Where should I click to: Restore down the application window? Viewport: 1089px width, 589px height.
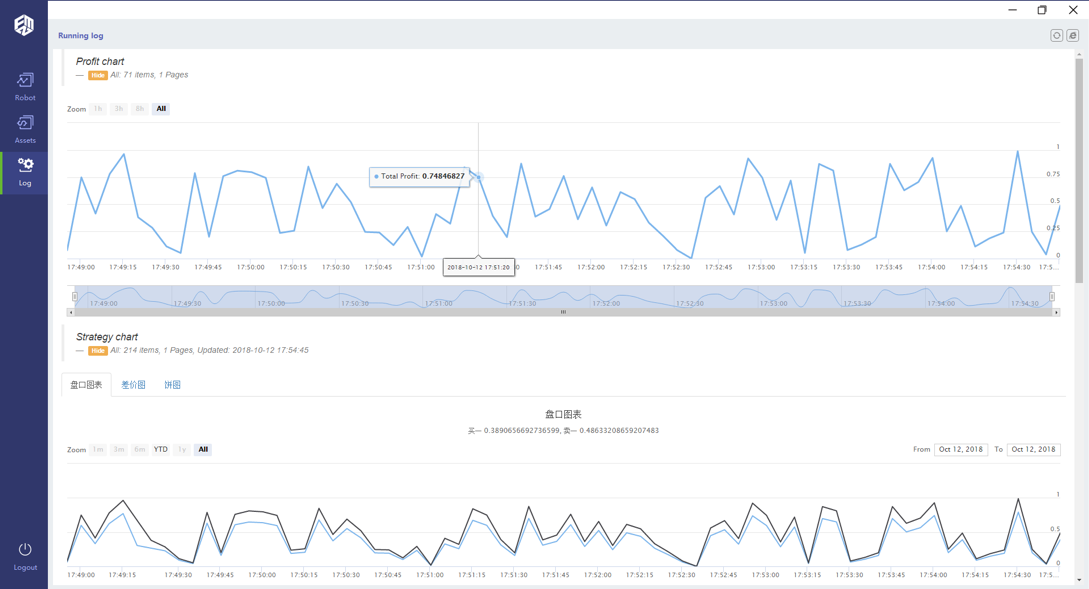[1042, 10]
